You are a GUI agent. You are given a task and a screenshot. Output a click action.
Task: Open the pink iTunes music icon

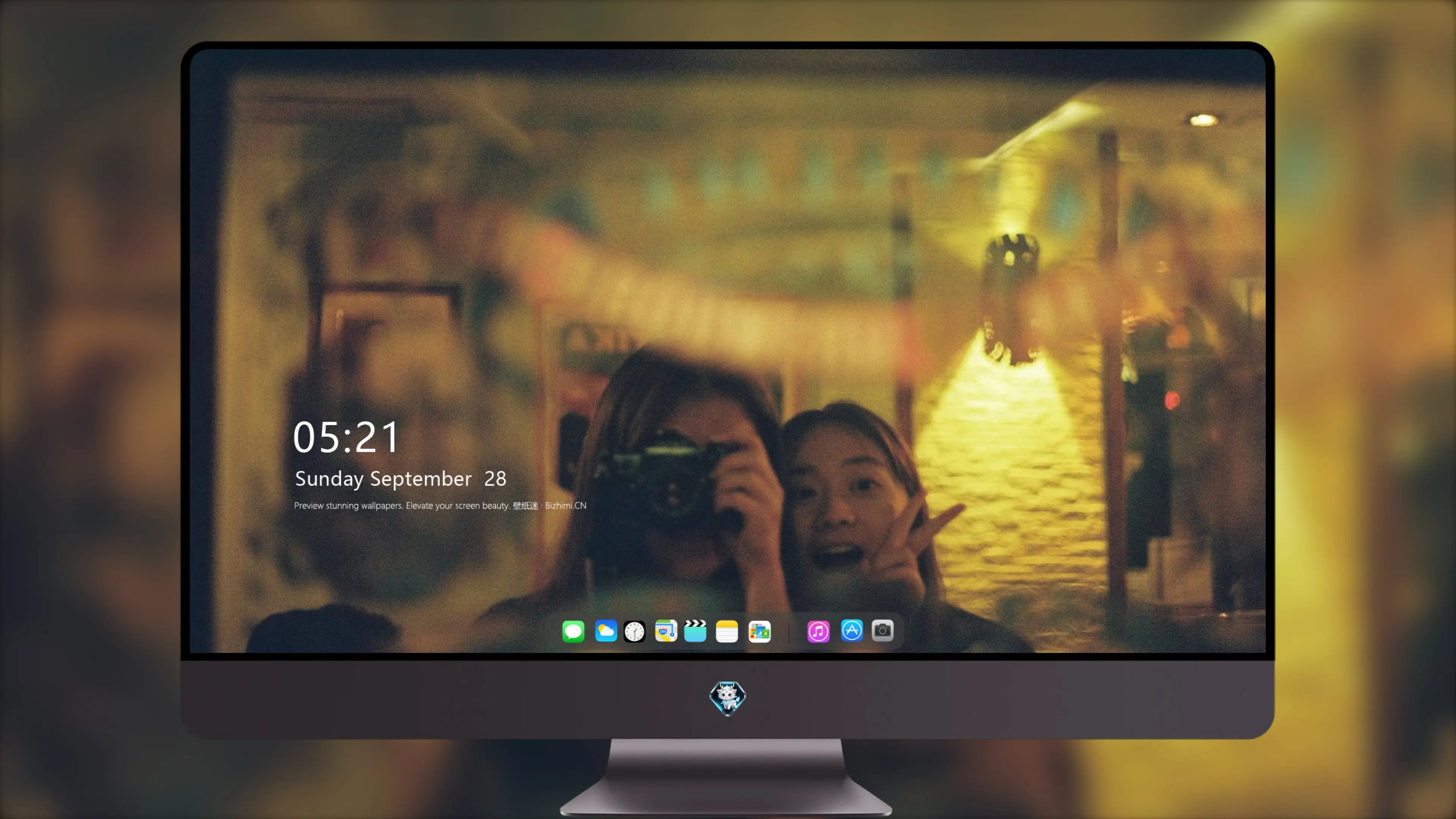click(x=819, y=631)
